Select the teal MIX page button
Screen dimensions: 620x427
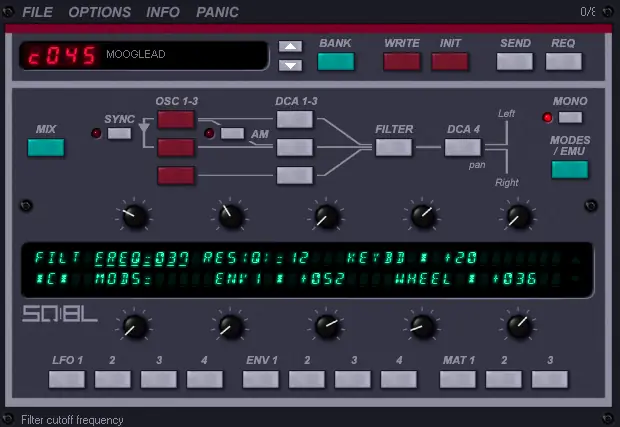click(x=46, y=147)
